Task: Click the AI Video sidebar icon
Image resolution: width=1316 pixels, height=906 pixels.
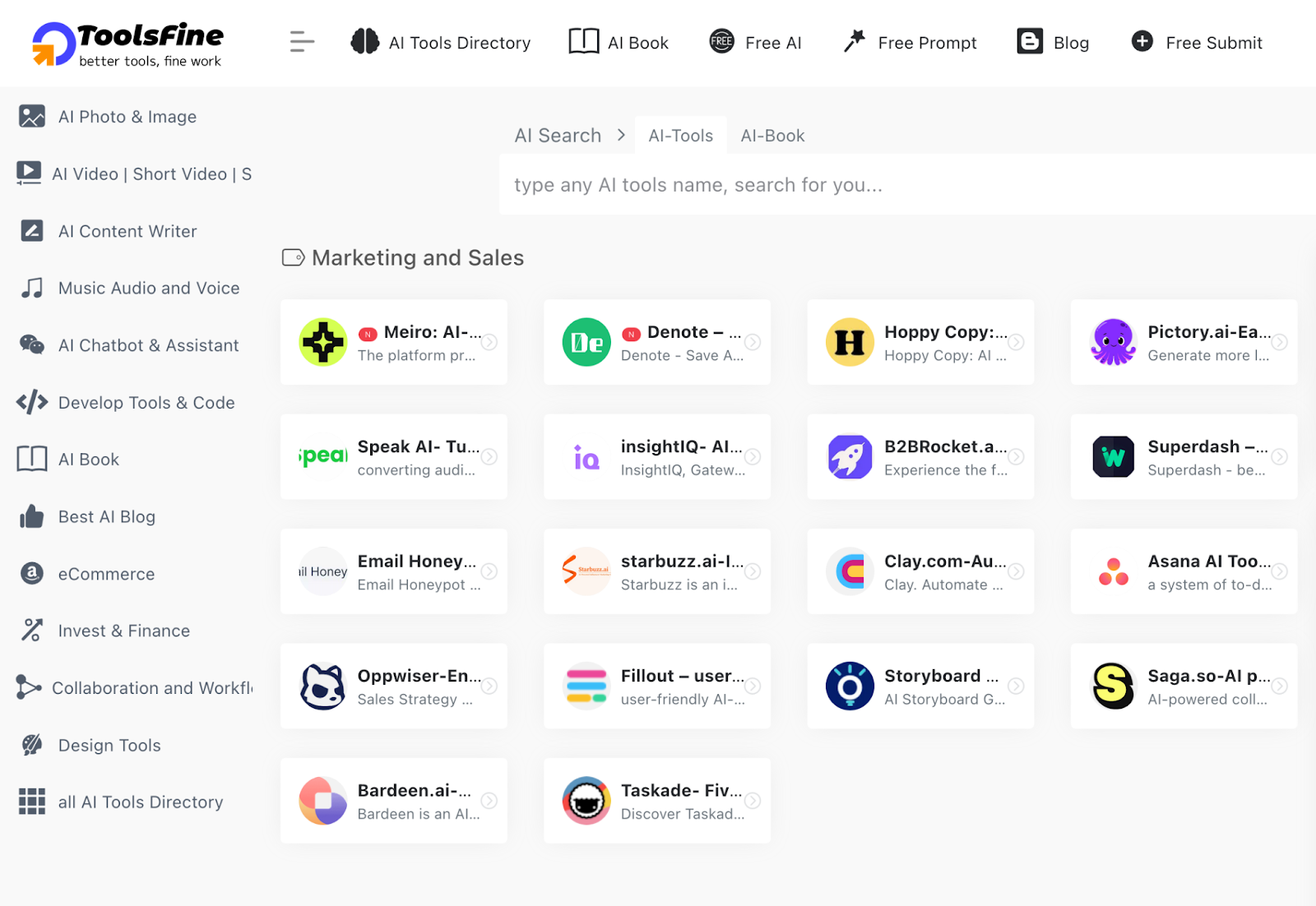Action: coord(29,173)
